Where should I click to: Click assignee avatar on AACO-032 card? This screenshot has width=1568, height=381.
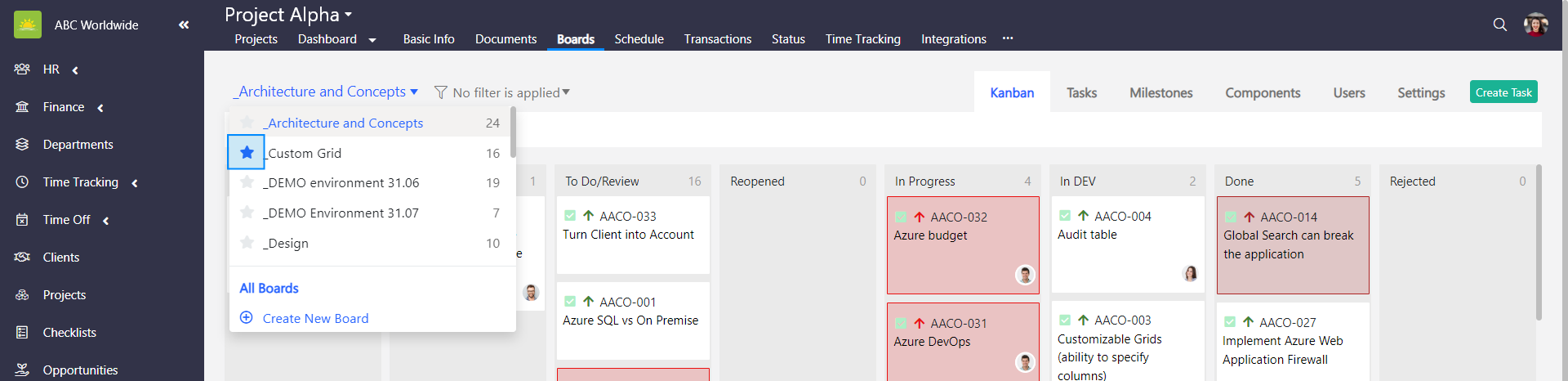point(1025,275)
